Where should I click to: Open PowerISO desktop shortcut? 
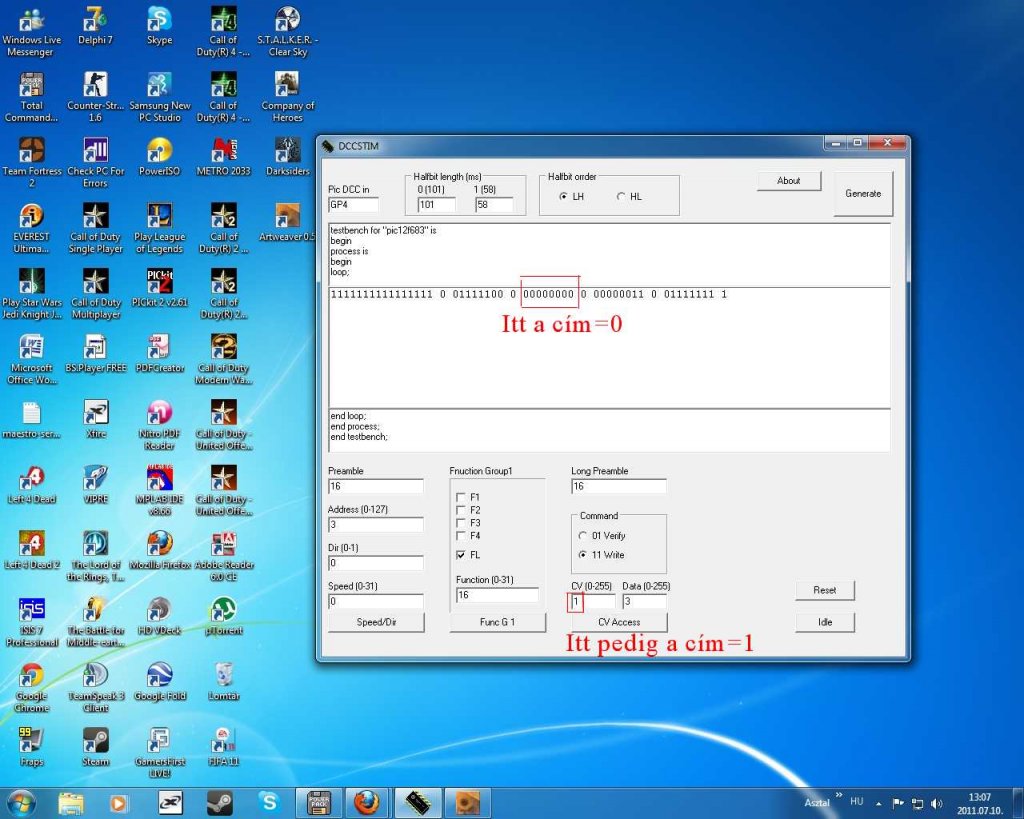(x=159, y=158)
